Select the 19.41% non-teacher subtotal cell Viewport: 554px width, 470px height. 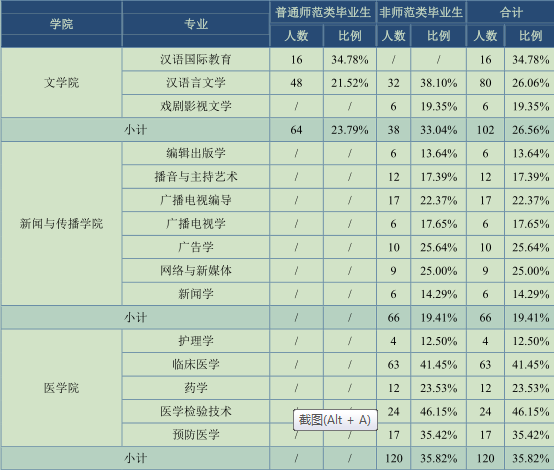(438, 317)
